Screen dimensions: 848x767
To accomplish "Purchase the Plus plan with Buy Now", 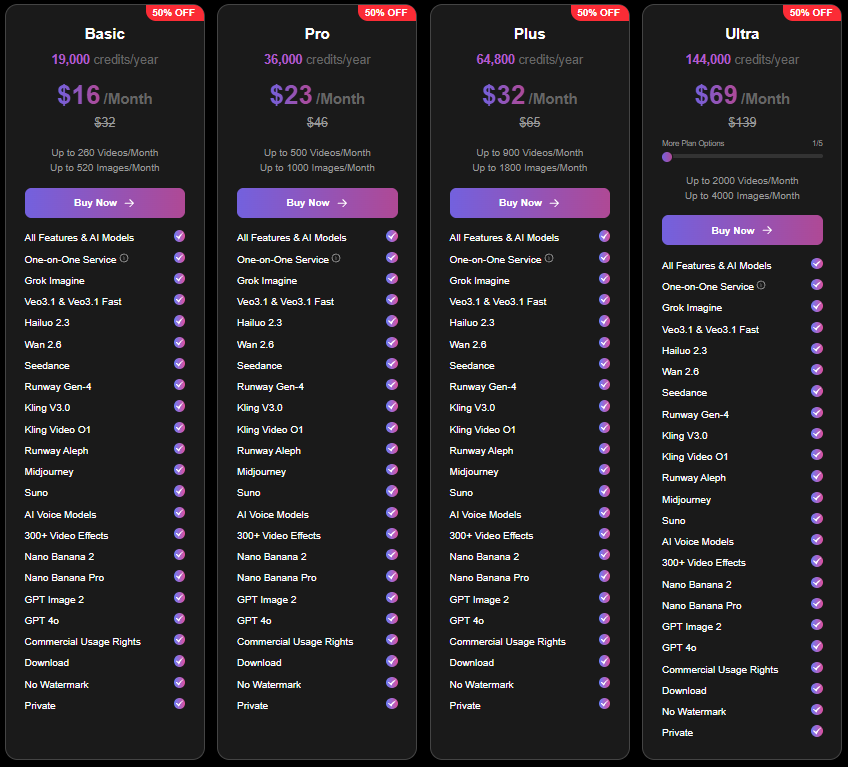I will [x=530, y=203].
